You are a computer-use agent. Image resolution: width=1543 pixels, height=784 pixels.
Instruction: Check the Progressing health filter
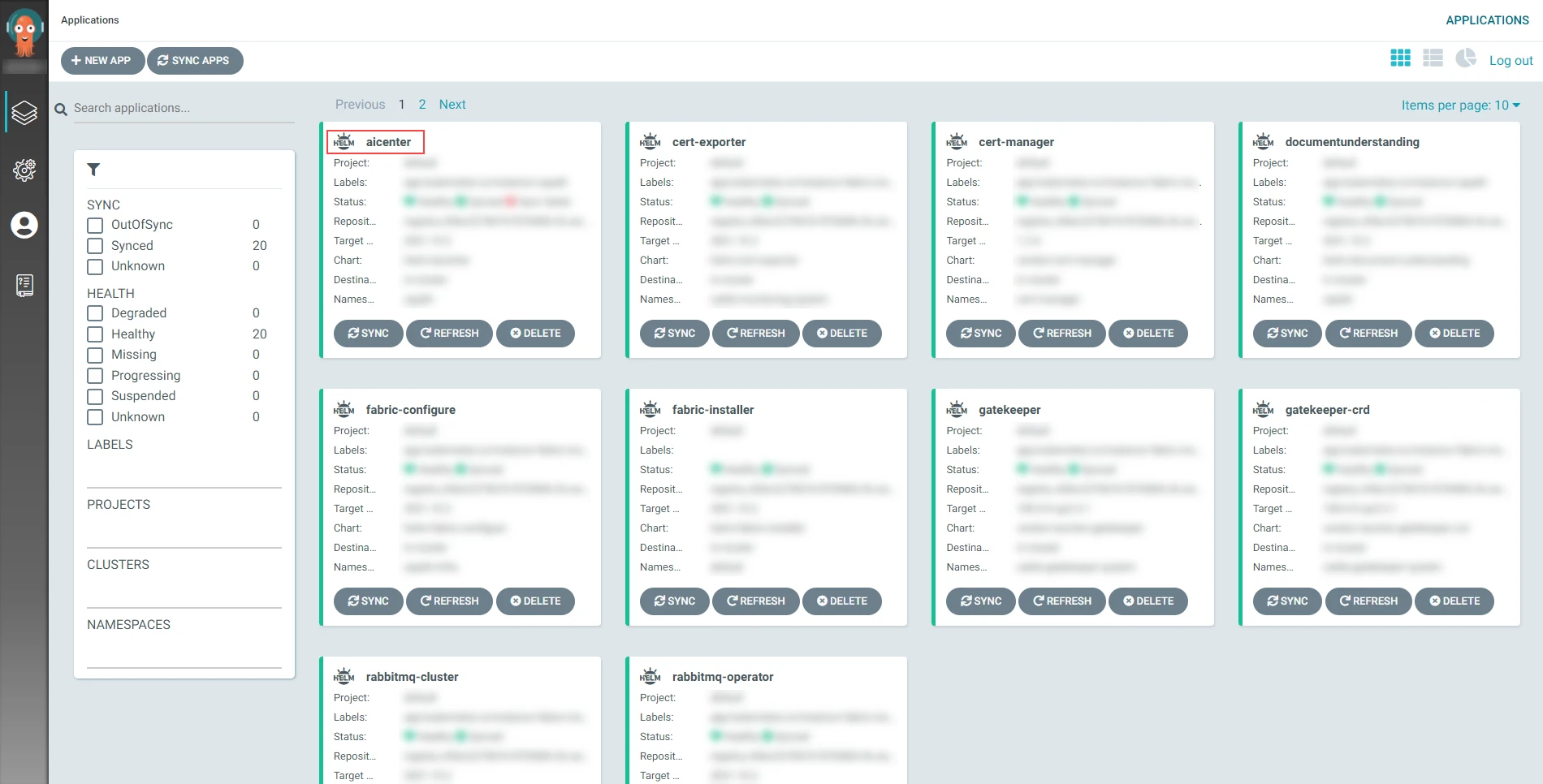pyautogui.click(x=95, y=376)
